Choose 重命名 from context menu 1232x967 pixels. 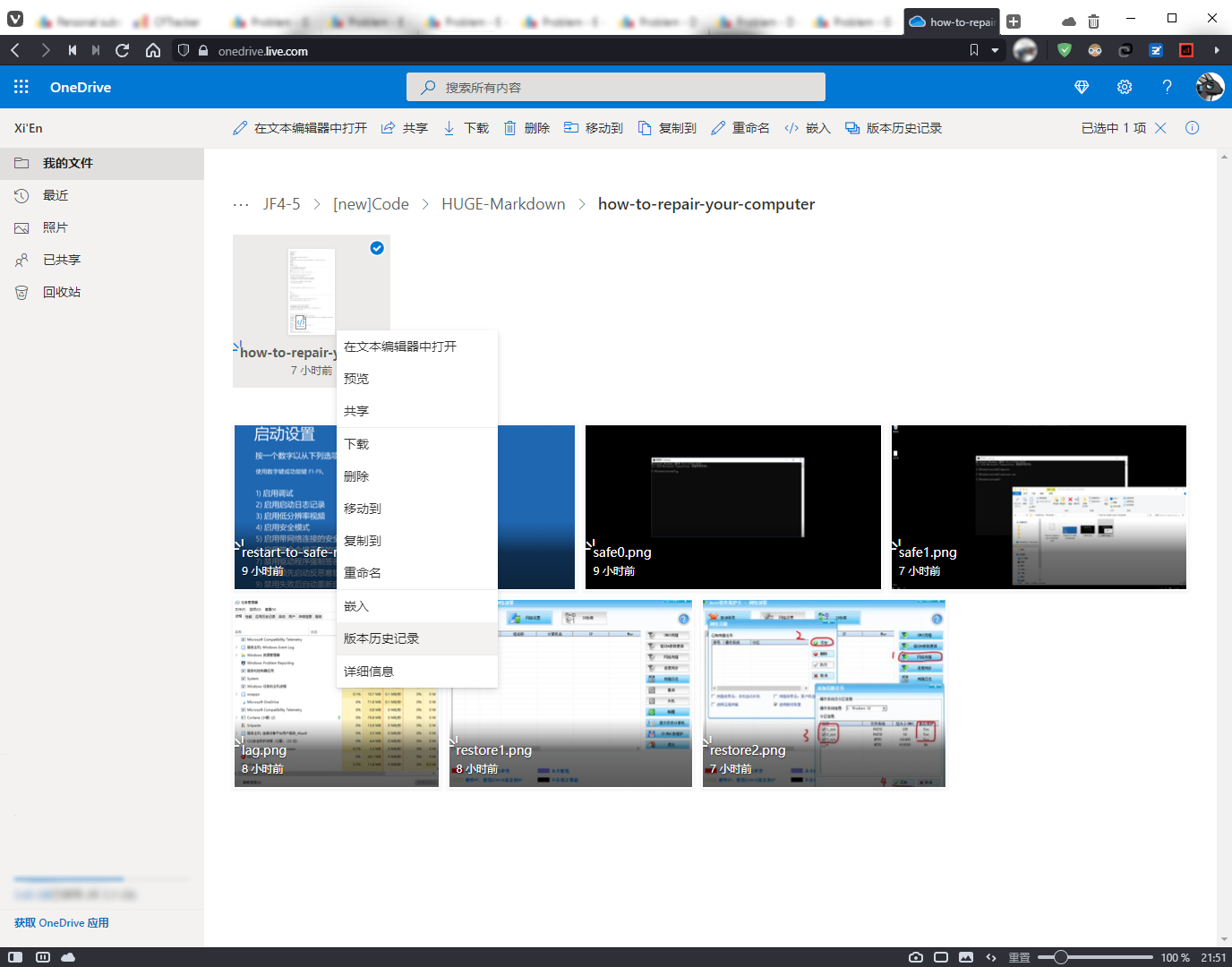(x=417, y=573)
